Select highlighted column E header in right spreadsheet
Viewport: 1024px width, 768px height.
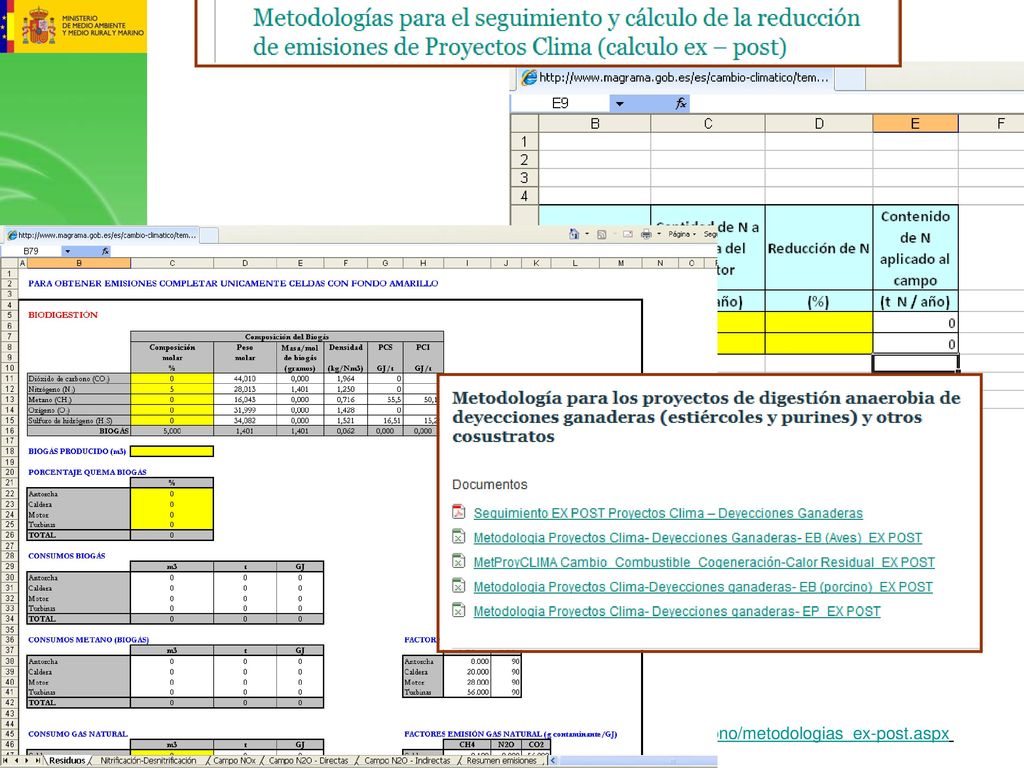pos(915,123)
